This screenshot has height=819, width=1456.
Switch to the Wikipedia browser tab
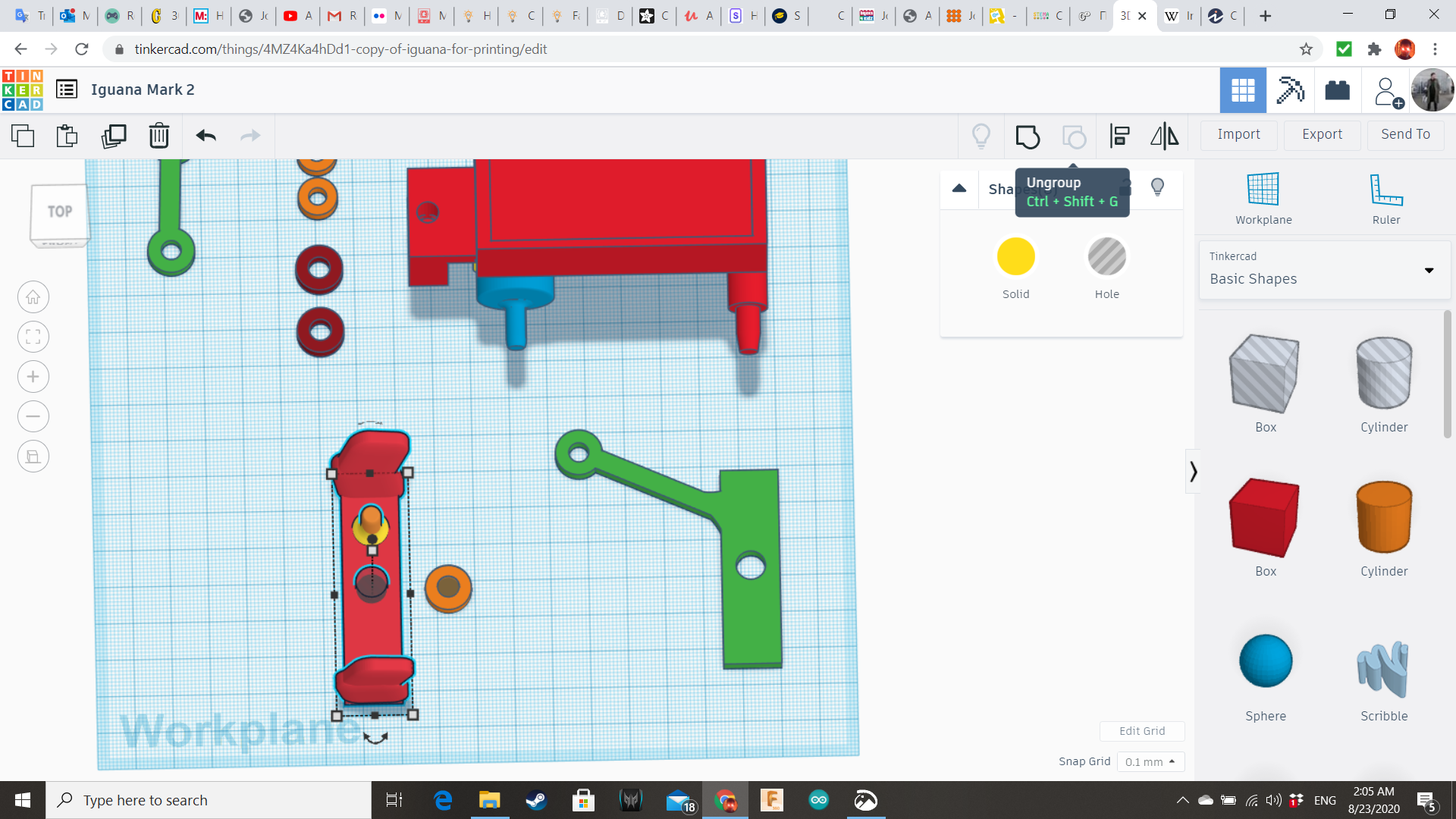[1178, 15]
